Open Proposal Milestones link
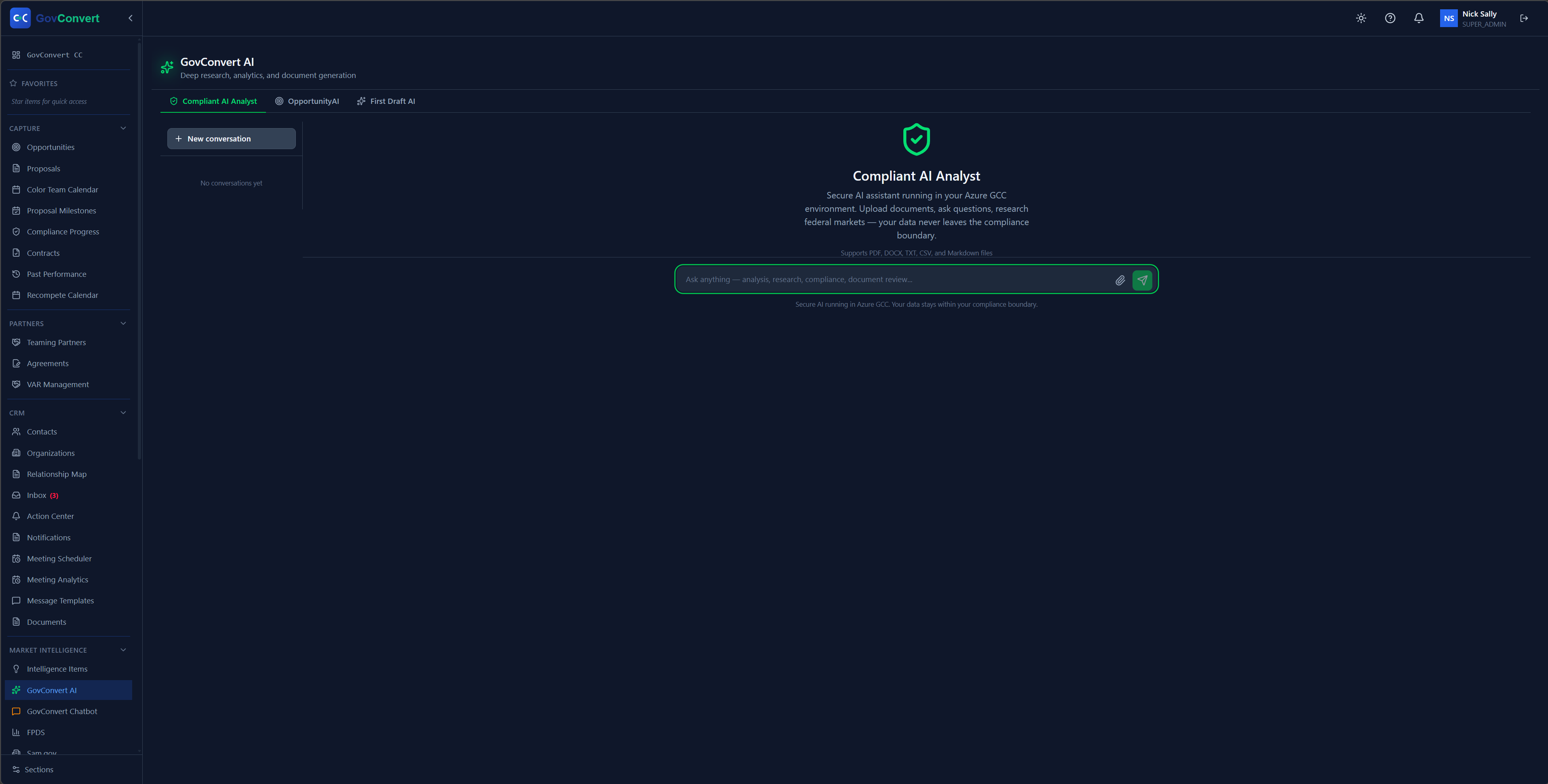Screen dimensions: 1548x784 68,211
